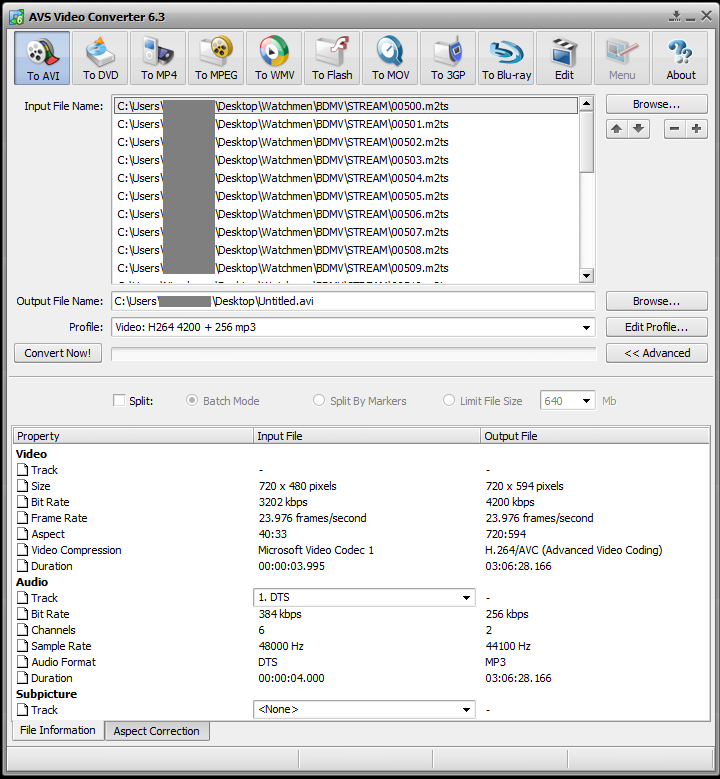720x779 pixels.
Task: Click the Aspect property row
Action: coord(361,534)
